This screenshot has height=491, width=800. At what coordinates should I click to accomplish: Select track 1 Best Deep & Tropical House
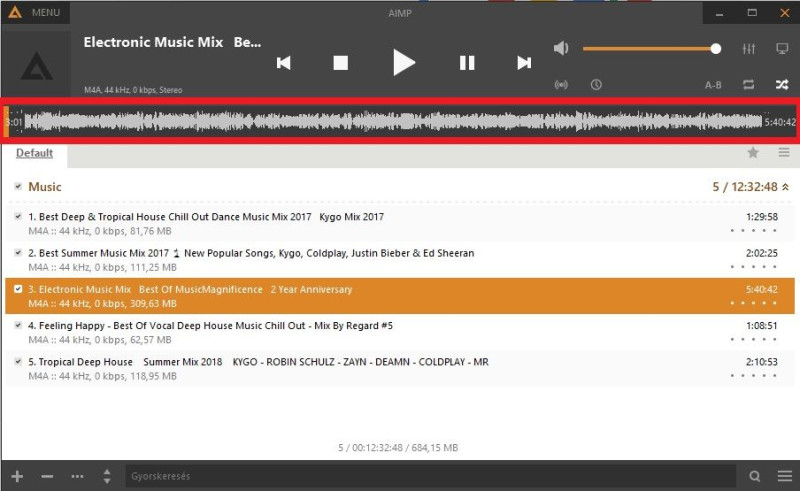click(399, 224)
